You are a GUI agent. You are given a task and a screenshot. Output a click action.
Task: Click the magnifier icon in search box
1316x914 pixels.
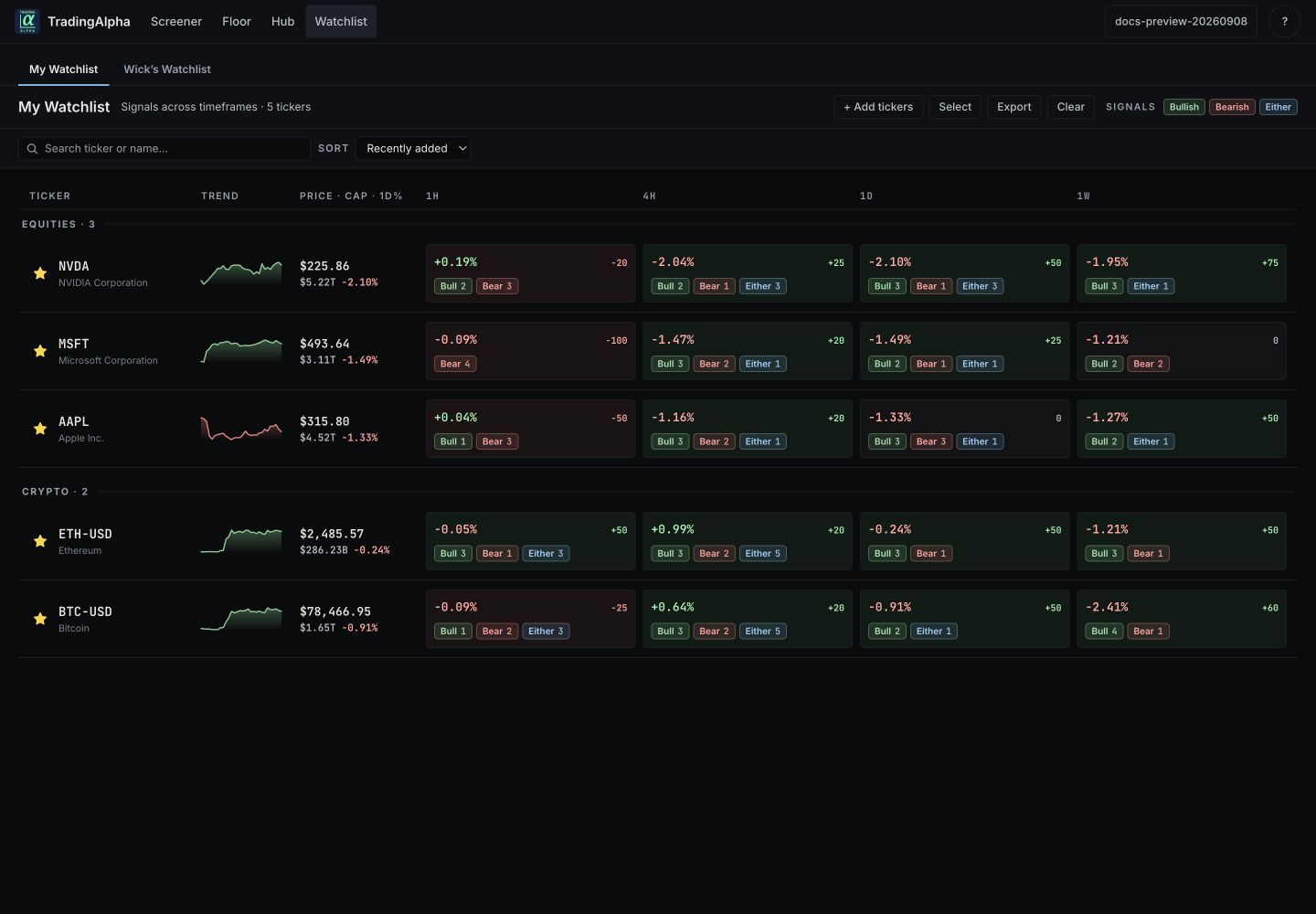33,148
